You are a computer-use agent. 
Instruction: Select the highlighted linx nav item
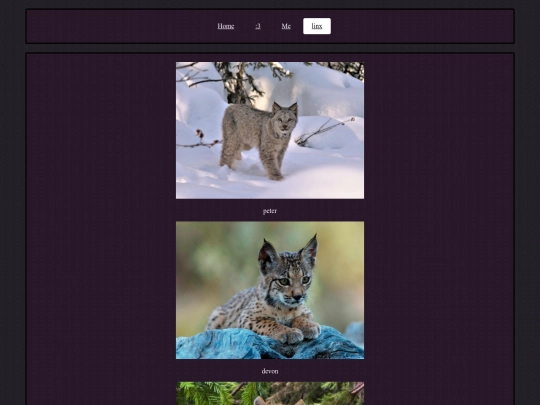pos(317,26)
